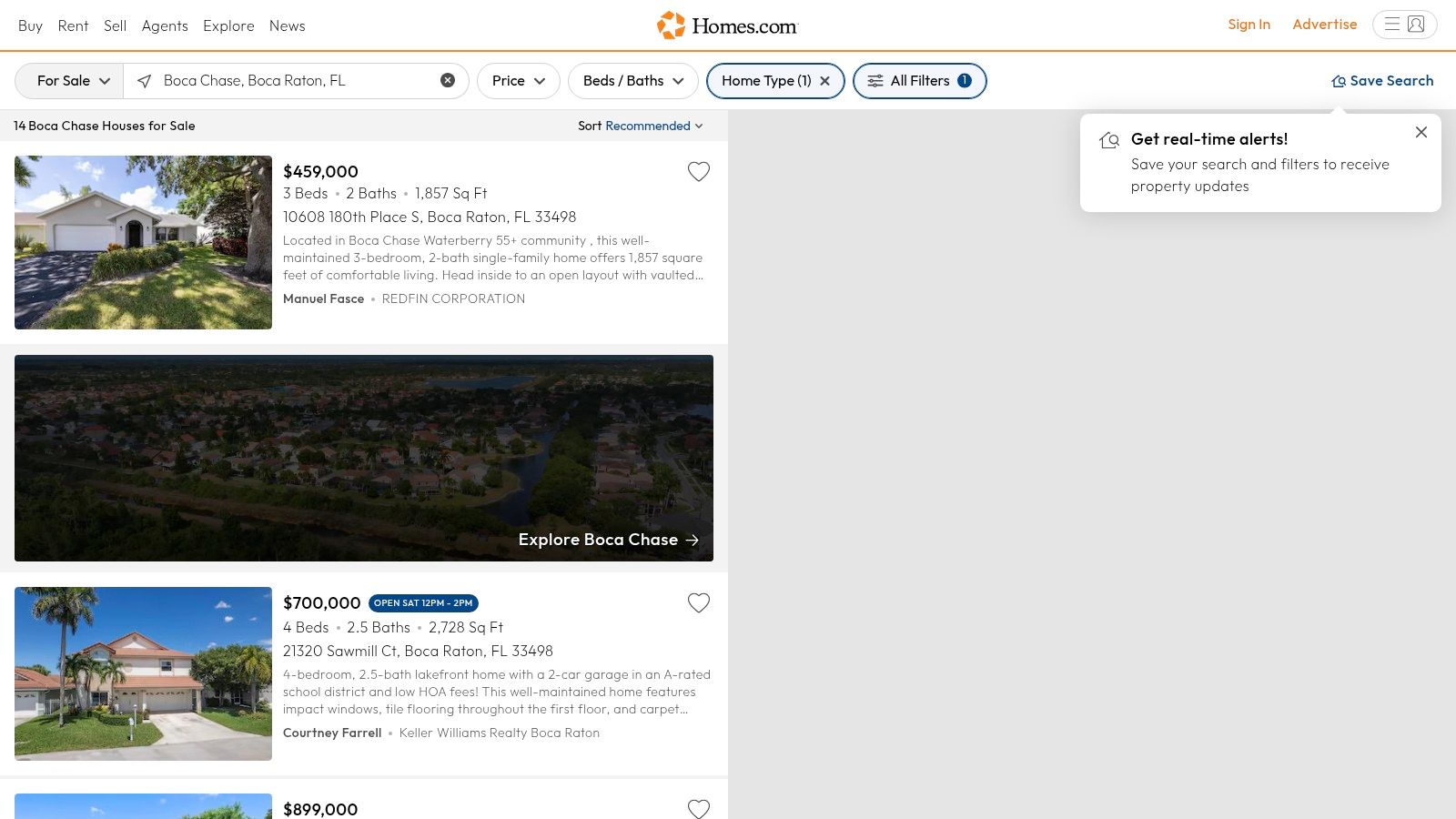Open the Explore menu
The image size is (1456, 819).
tap(228, 25)
